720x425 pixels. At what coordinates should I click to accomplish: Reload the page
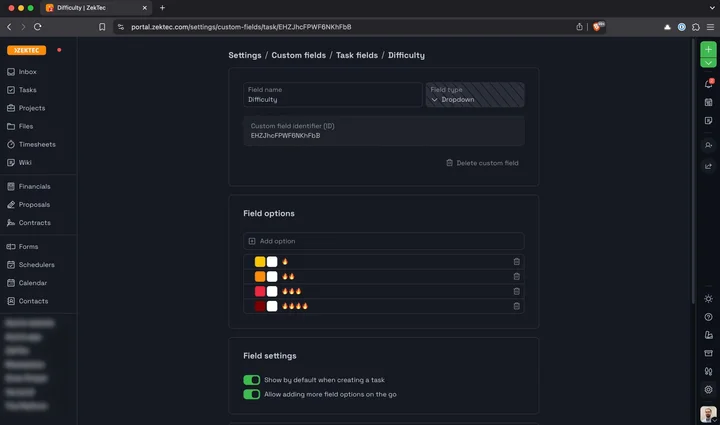pyautogui.click(x=38, y=27)
